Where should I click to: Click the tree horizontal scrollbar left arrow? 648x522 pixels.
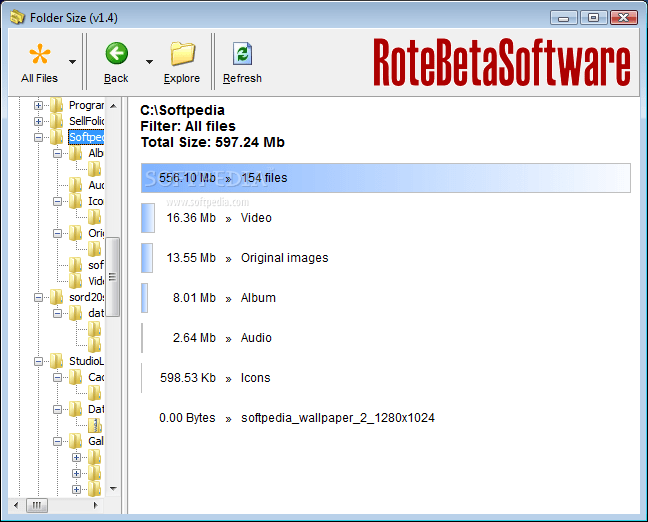point(16,505)
